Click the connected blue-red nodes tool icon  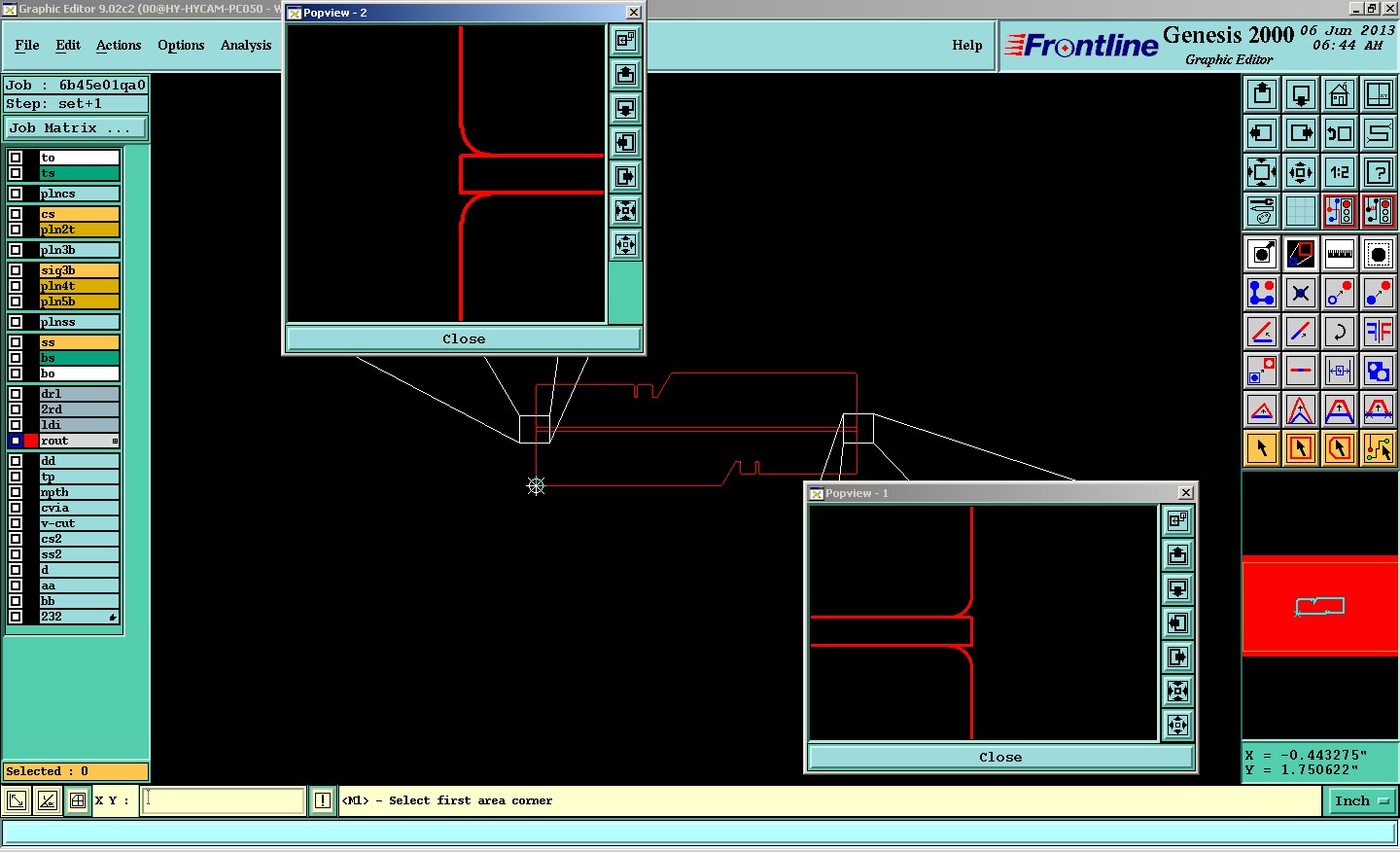tap(1262, 293)
